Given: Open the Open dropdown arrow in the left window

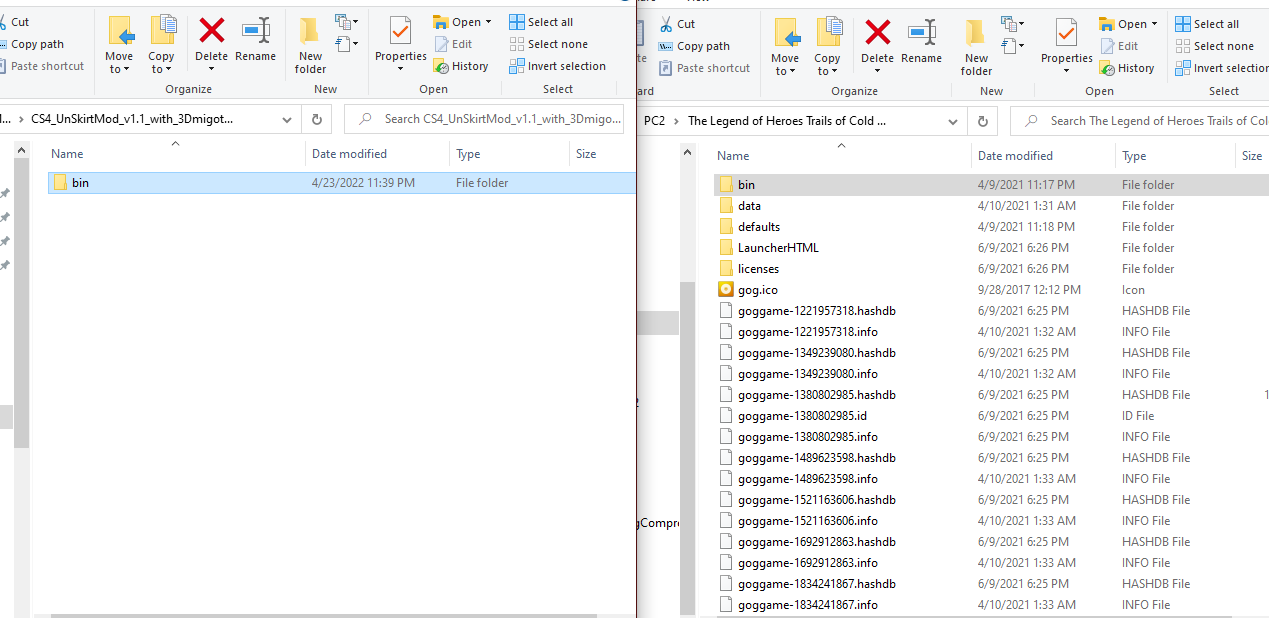Looking at the screenshot, I should [x=488, y=22].
